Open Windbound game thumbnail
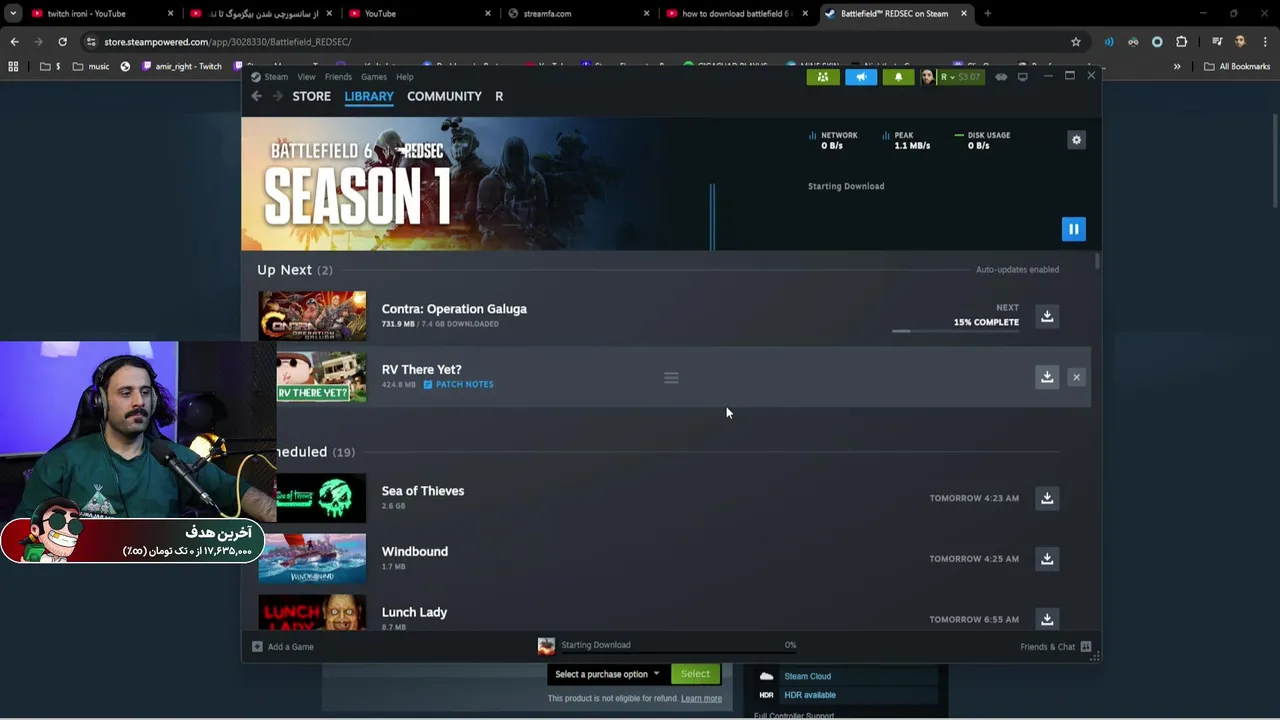This screenshot has height=720, width=1280. pos(312,559)
